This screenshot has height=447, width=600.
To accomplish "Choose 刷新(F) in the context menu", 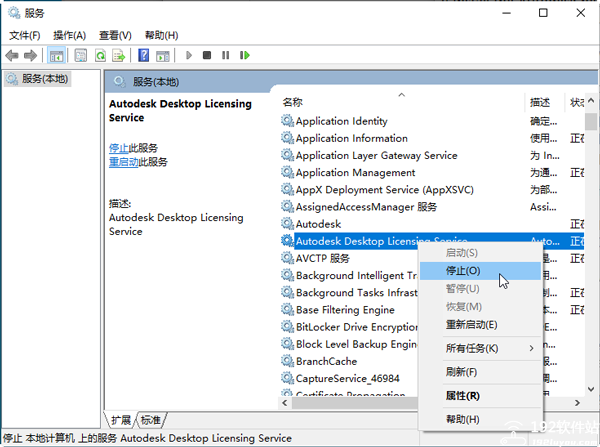I will [480, 372].
